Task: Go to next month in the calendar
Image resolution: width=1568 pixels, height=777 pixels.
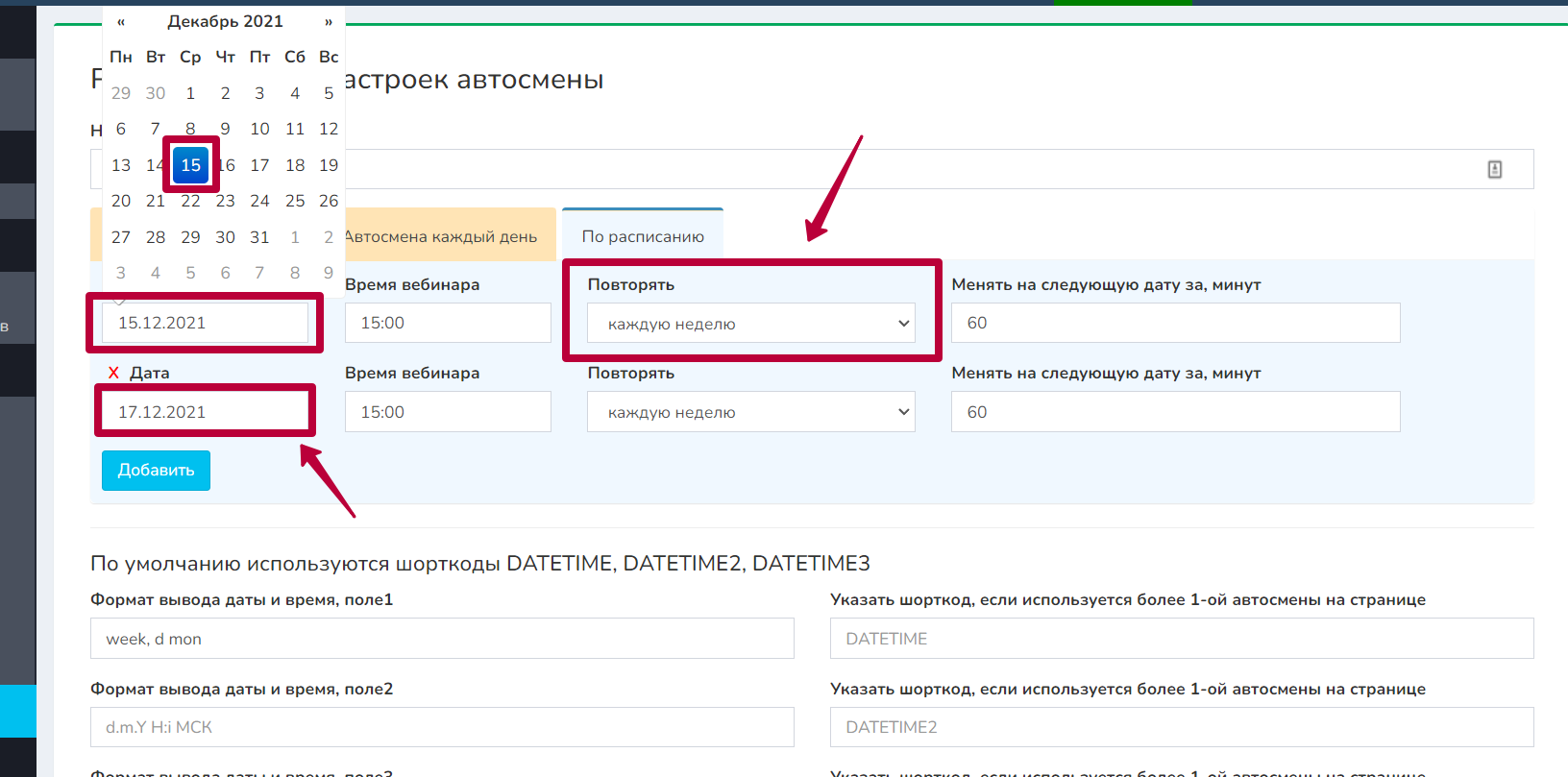Action: point(329,22)
